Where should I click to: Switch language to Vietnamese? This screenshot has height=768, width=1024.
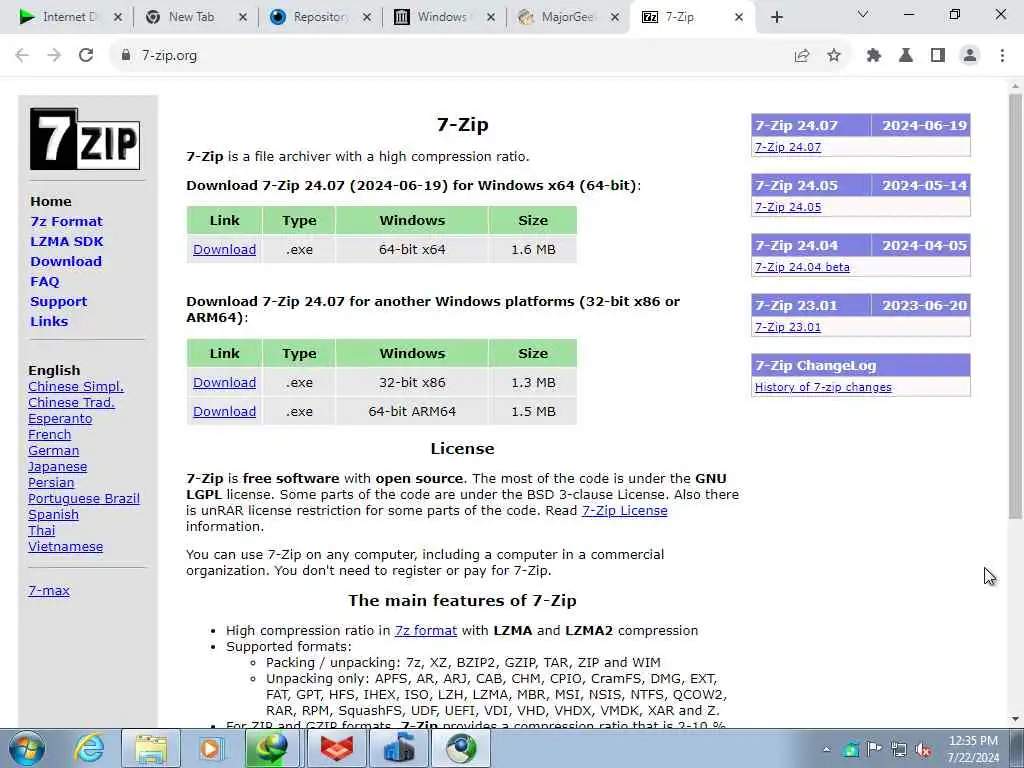(x=65, y=547)
